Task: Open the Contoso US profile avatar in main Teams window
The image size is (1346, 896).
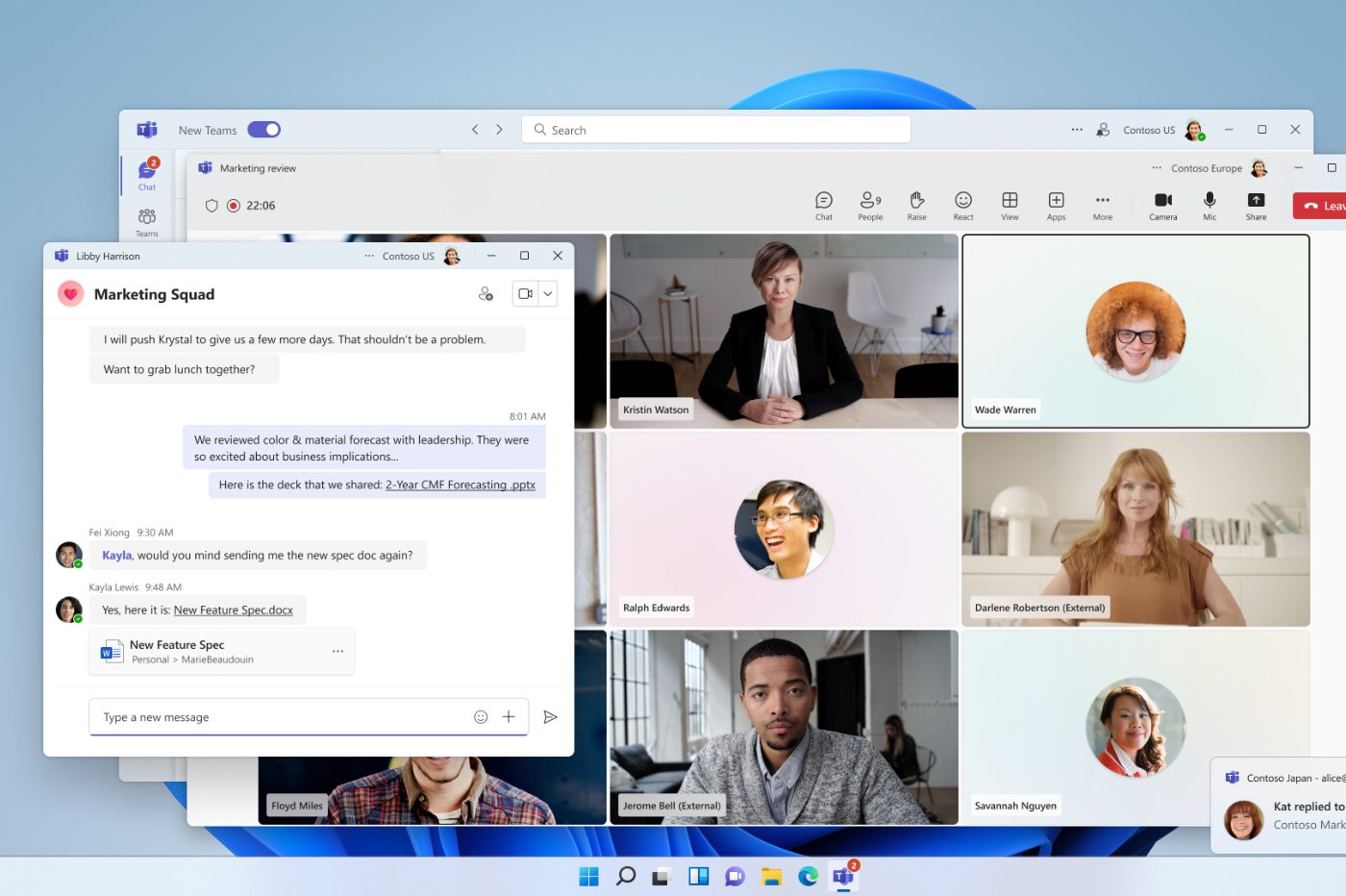Action: click(x=1194, y=130)
